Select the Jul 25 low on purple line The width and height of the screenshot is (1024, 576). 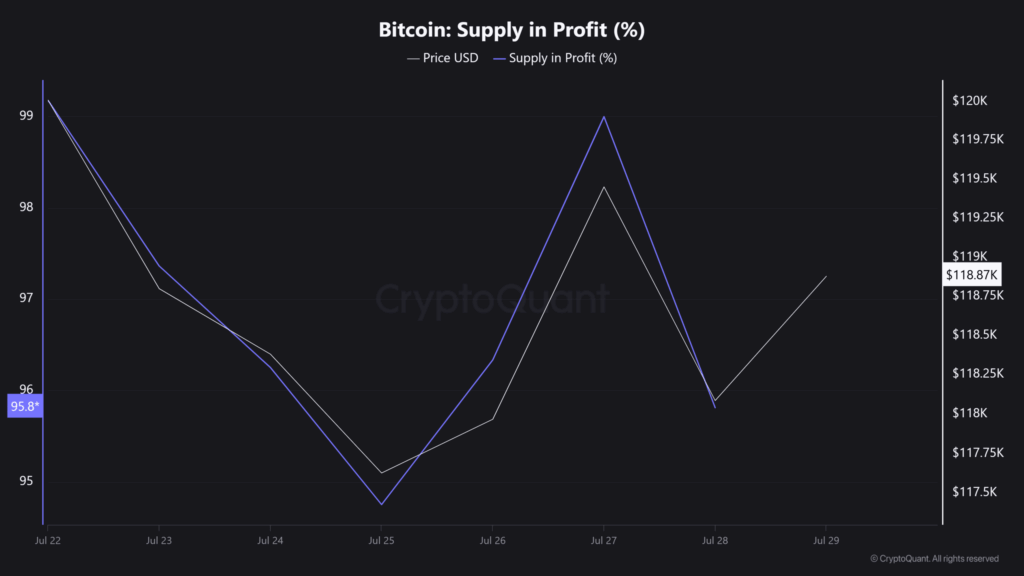[x=381, y=504]
